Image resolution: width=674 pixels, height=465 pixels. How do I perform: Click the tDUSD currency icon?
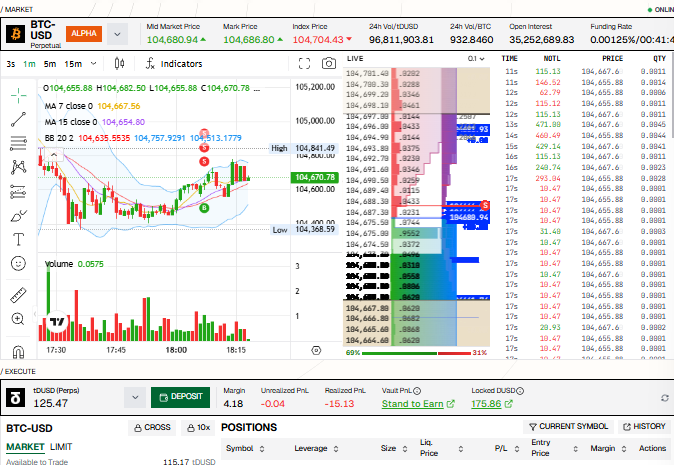click(15, 398)
